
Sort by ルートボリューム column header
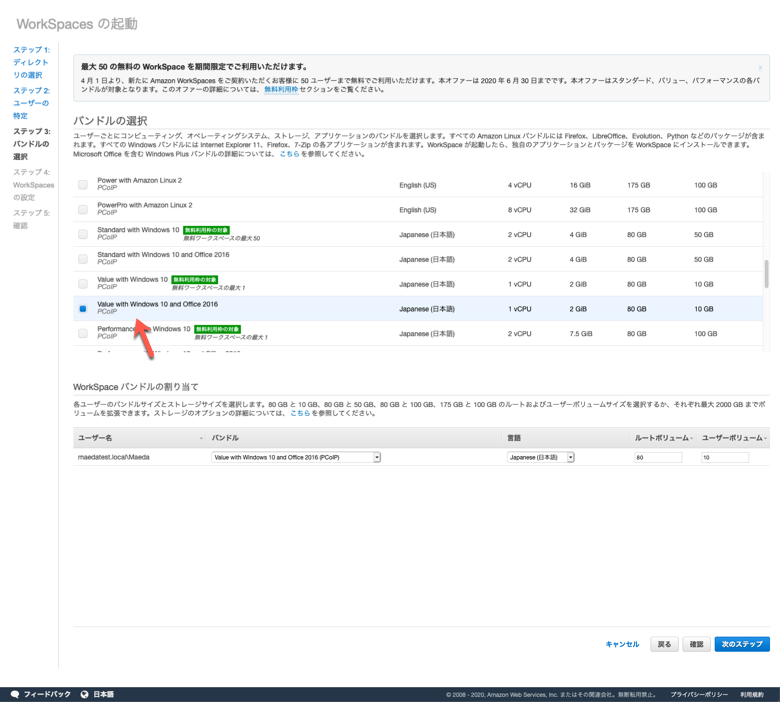click(x=663, y=438)
